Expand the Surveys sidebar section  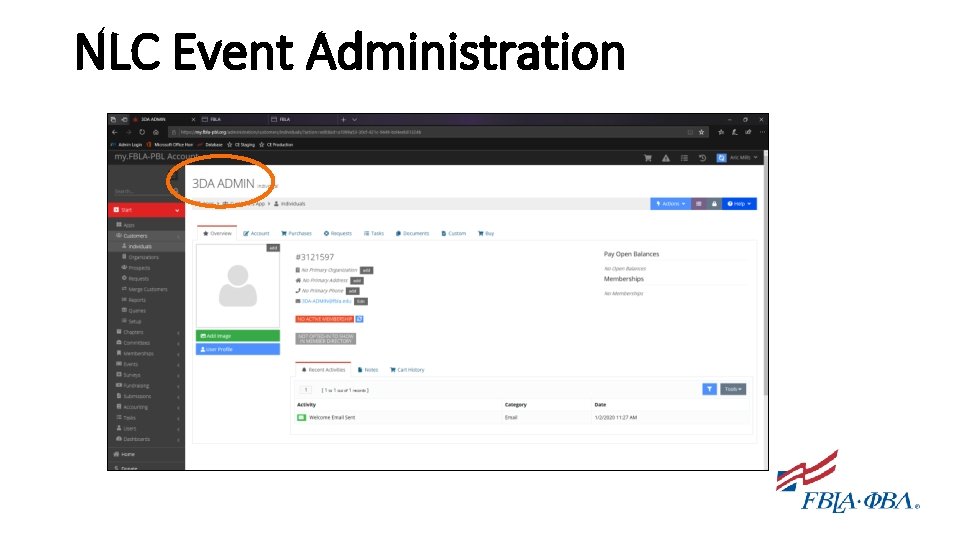[x=146, y=375]
